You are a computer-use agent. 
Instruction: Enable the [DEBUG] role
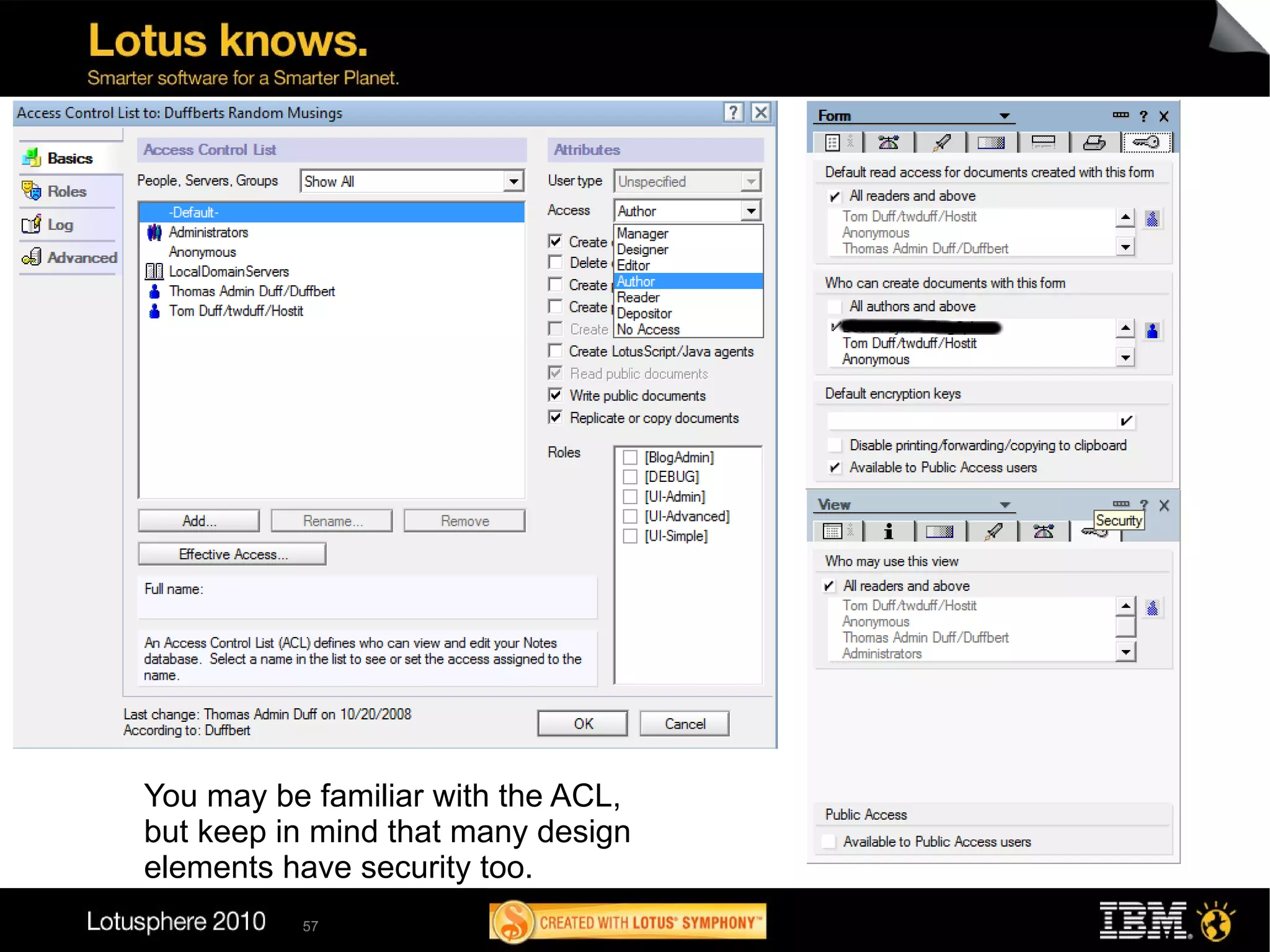(x=630, y=477)
